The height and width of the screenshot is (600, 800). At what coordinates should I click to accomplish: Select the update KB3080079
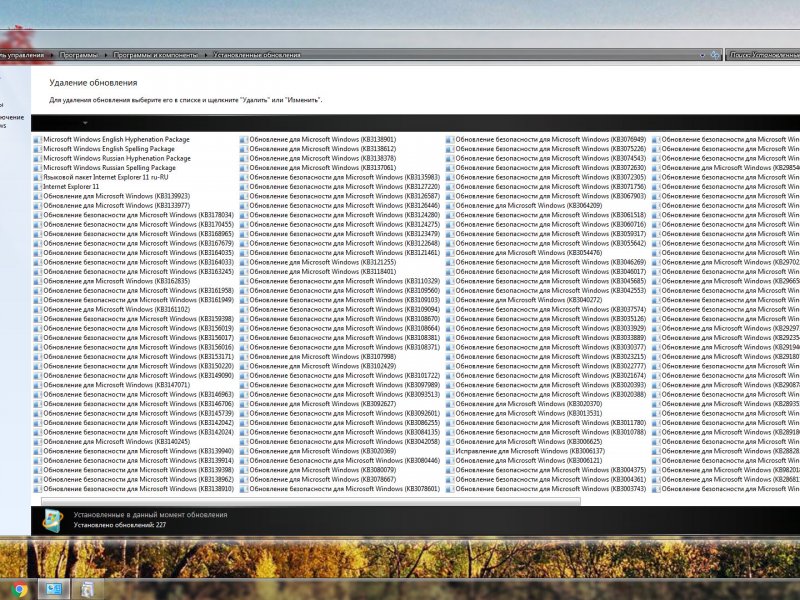pos(322,470)
